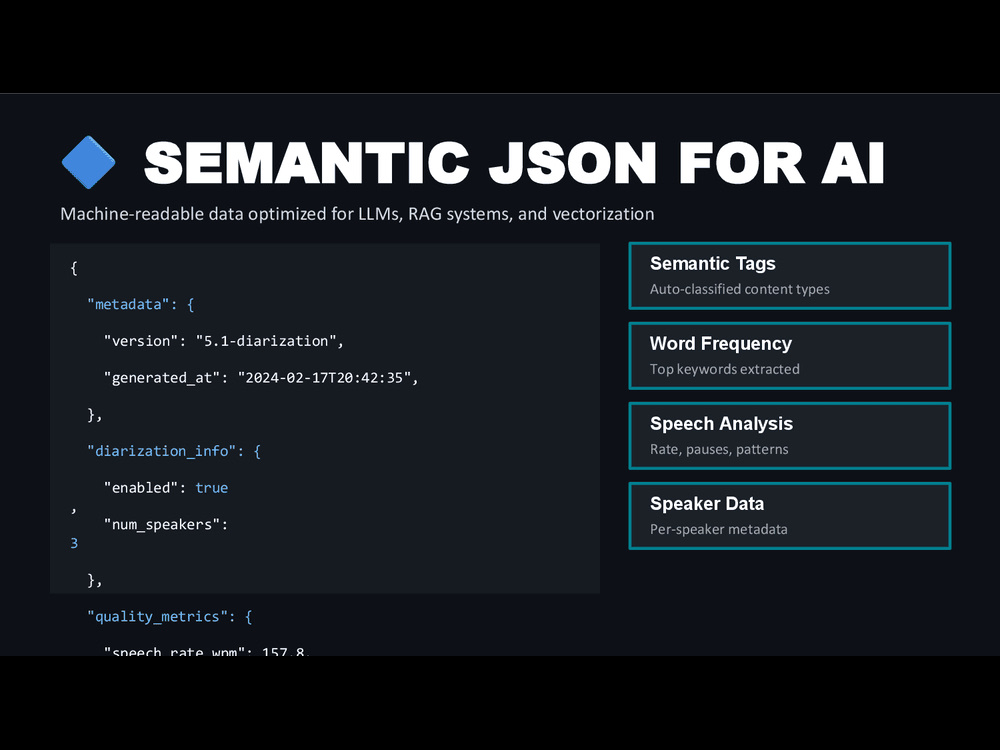Click the timestamp "2024-02-17T20:42:35"
Image resolution: width=1000 pixels, height=750 pixels.
coord(325,378)
